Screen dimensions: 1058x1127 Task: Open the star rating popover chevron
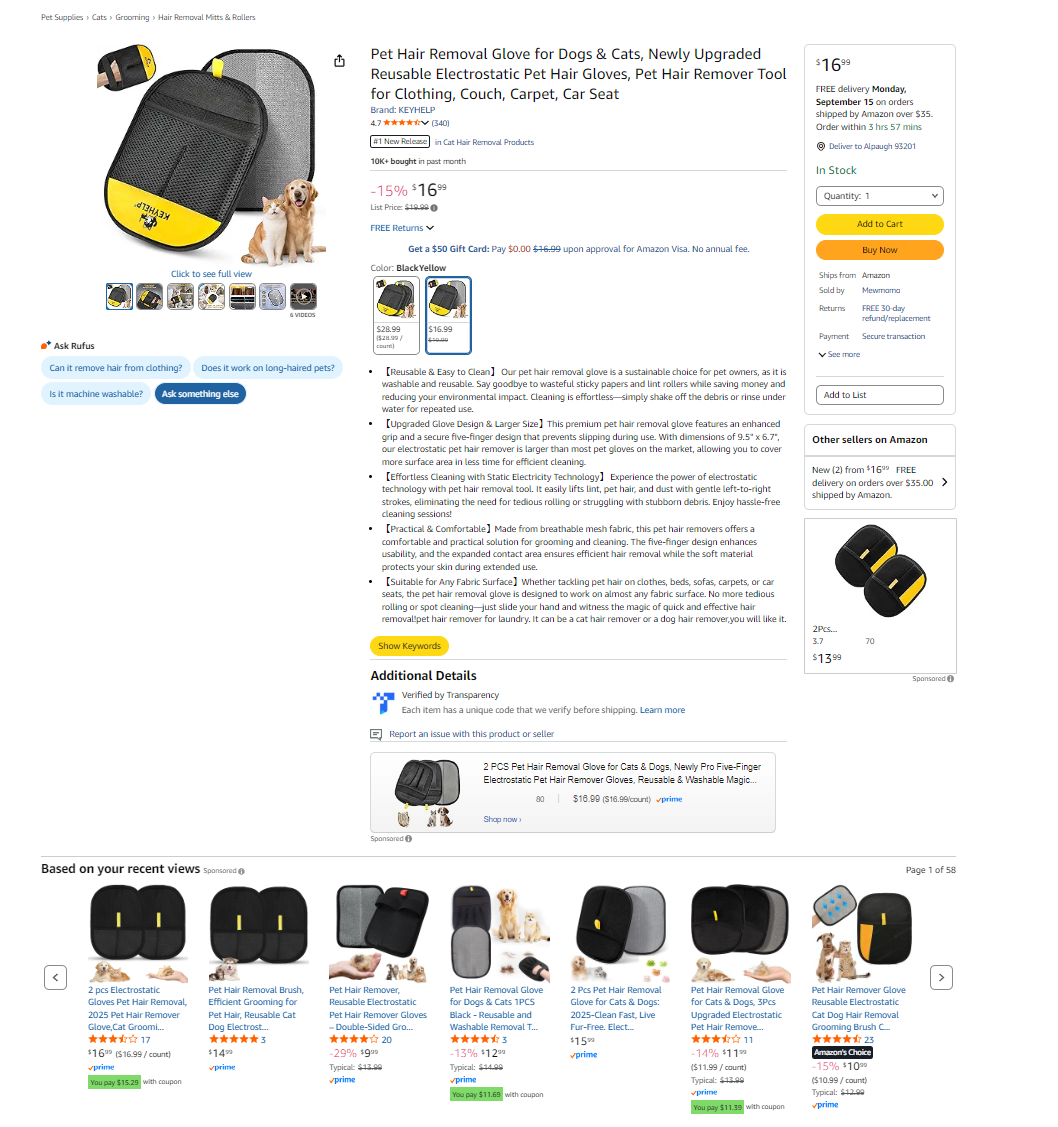pos(425,123)
